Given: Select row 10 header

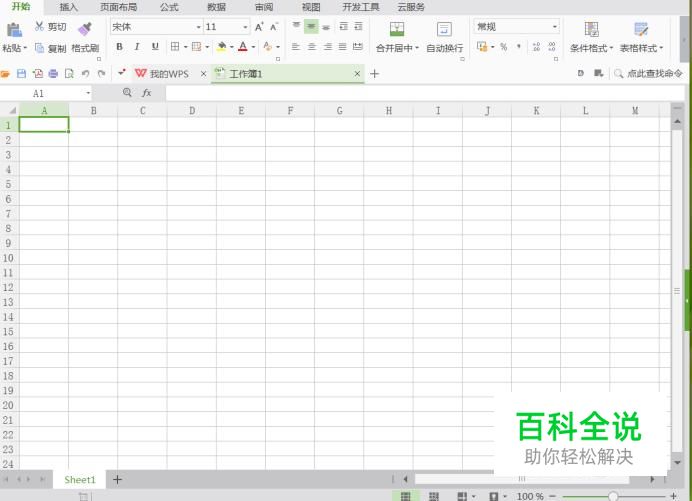Looking at the screenshot, I should point(8,258).
